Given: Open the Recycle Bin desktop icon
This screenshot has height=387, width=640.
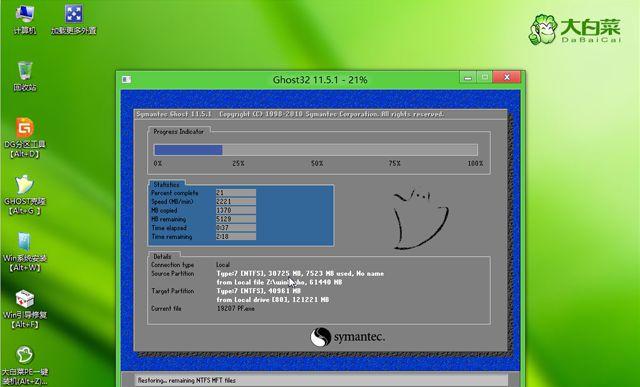Looking at the screenshot, I should pyautogui.click(x=25, y=76).
